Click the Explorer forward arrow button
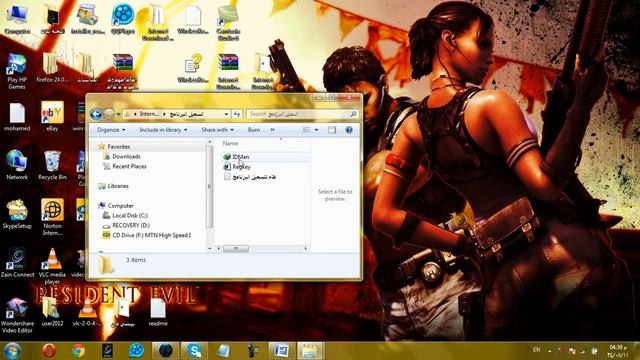This screenshot has width=640, height=360. 109,114
